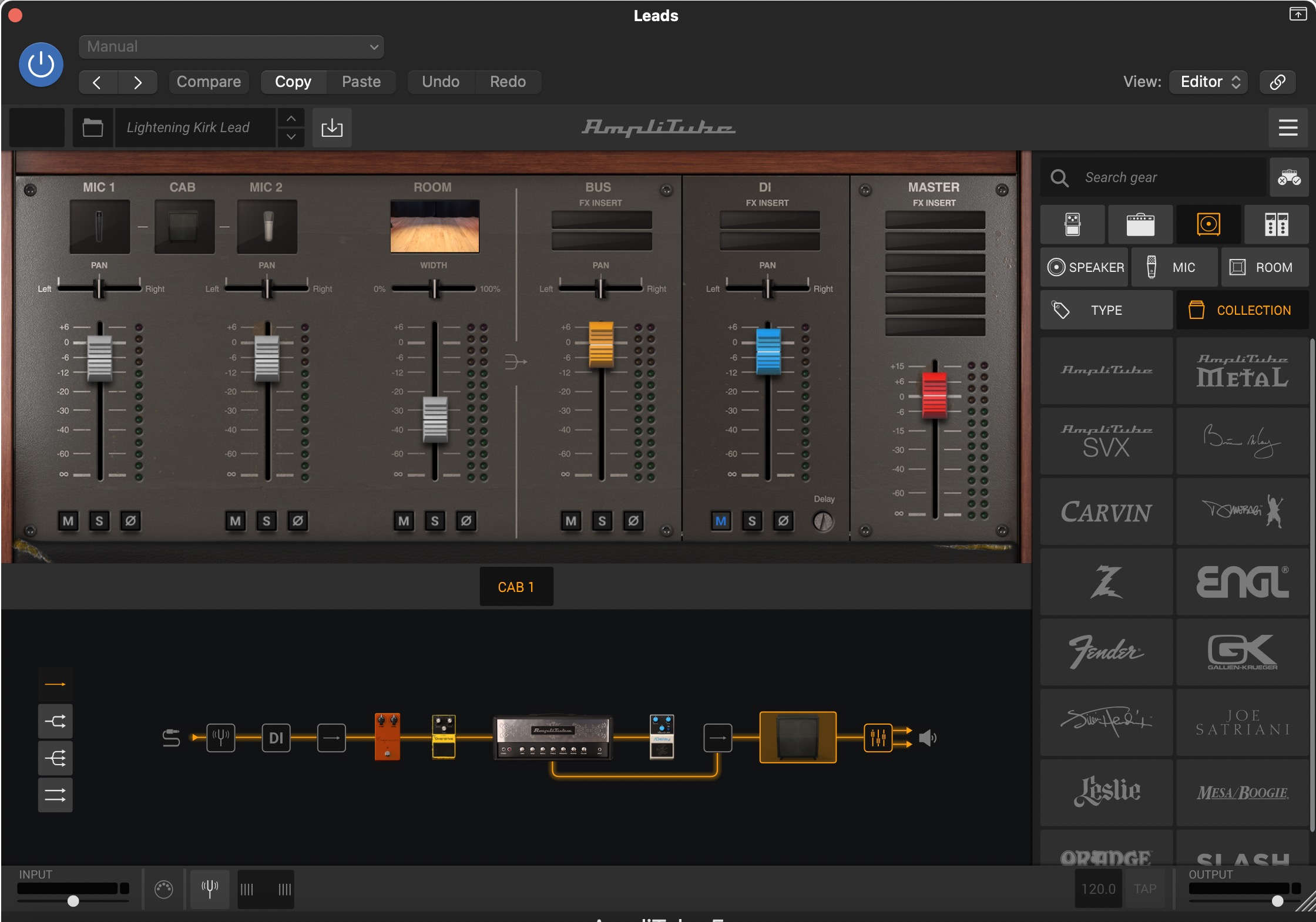
Task: Open the tuner icon in bottom bar
Action: point(210,889)
